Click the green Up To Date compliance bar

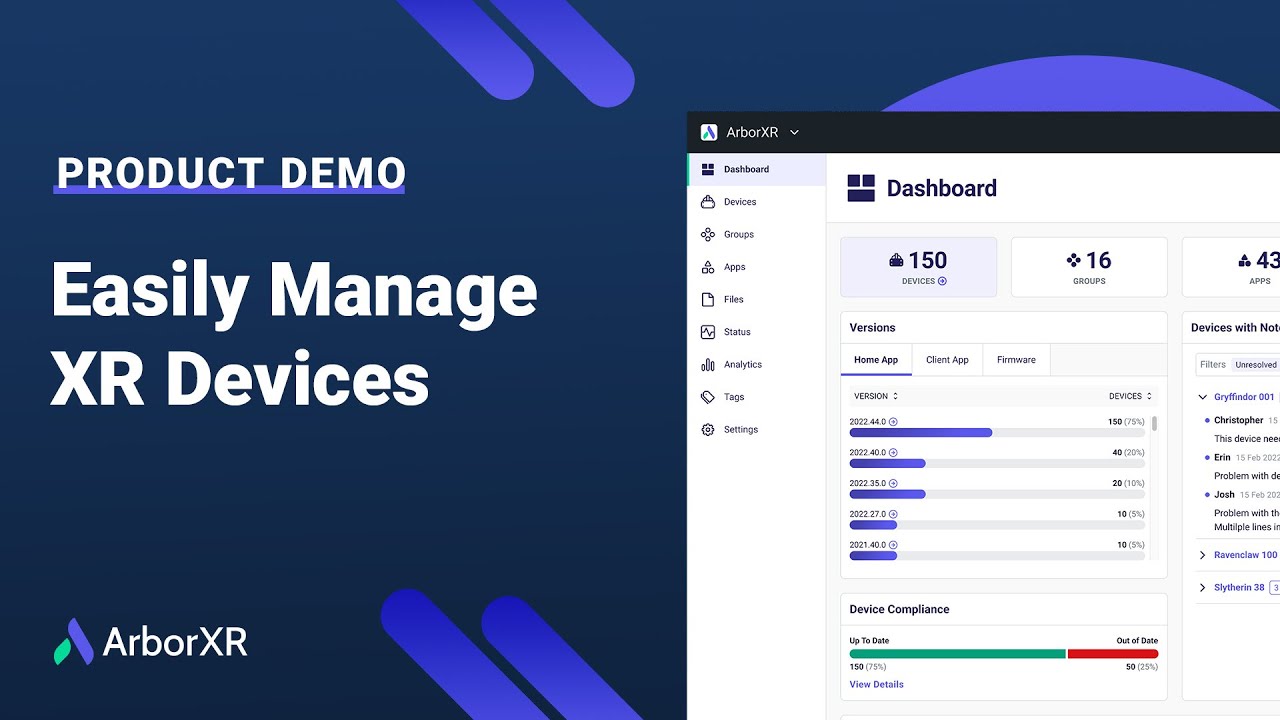coord(958,653)
